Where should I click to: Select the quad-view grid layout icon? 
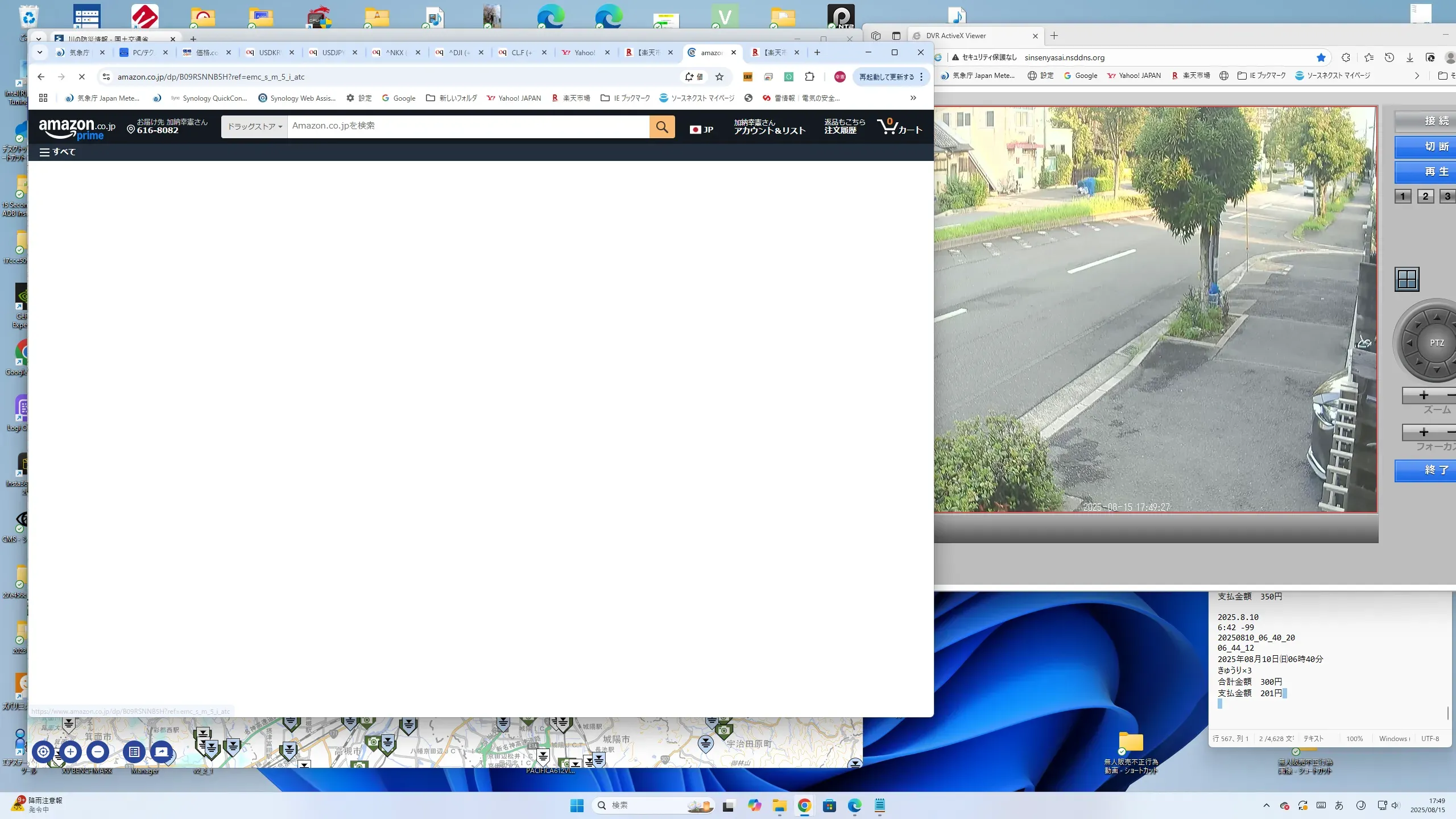pyautogui.click(x=1407, y=279)
